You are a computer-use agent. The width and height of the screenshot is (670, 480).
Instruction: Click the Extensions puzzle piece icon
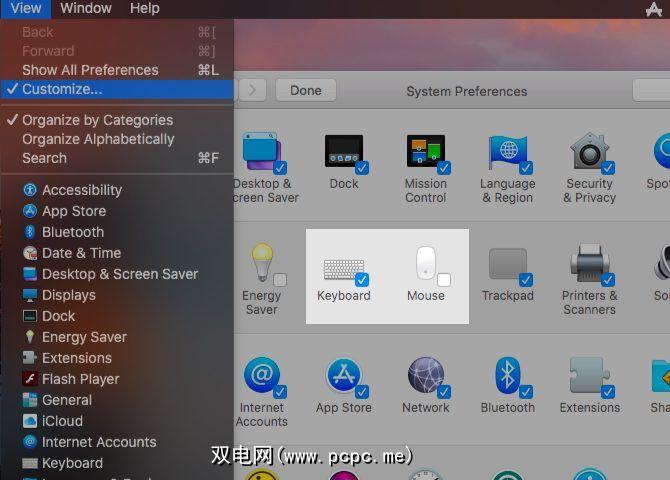click(589, 375)
